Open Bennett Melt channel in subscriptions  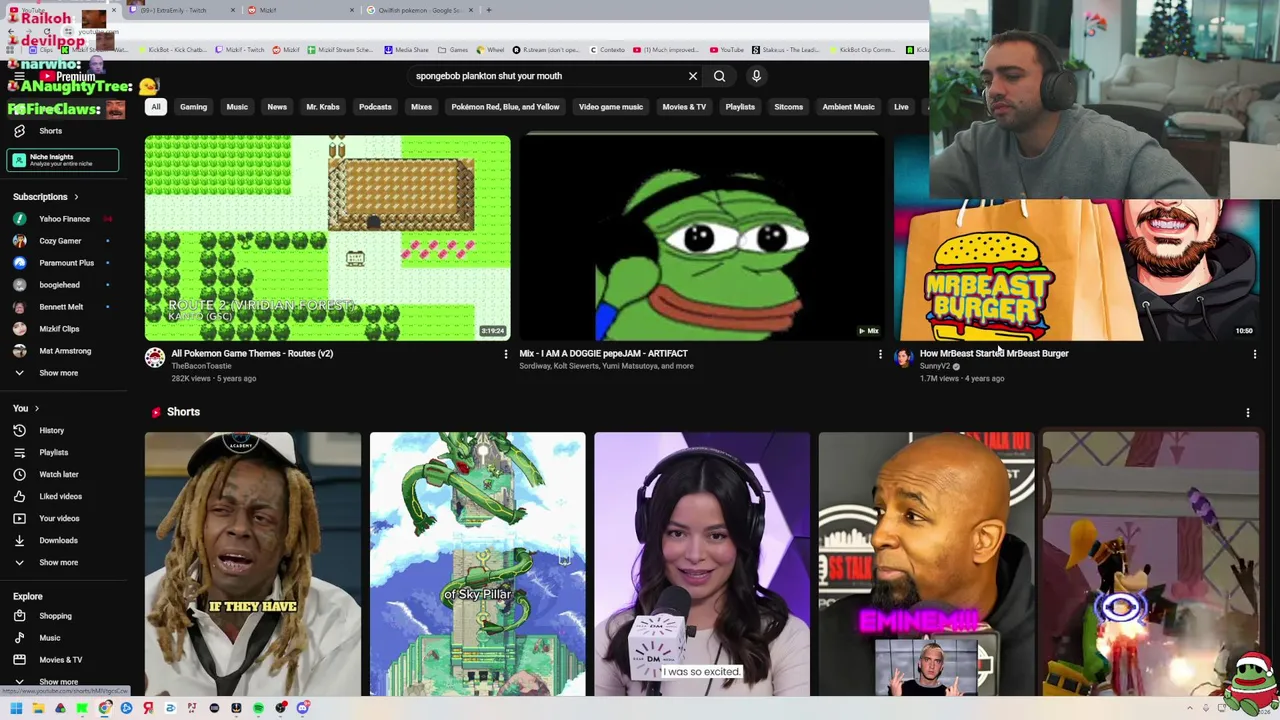point(62,307)
